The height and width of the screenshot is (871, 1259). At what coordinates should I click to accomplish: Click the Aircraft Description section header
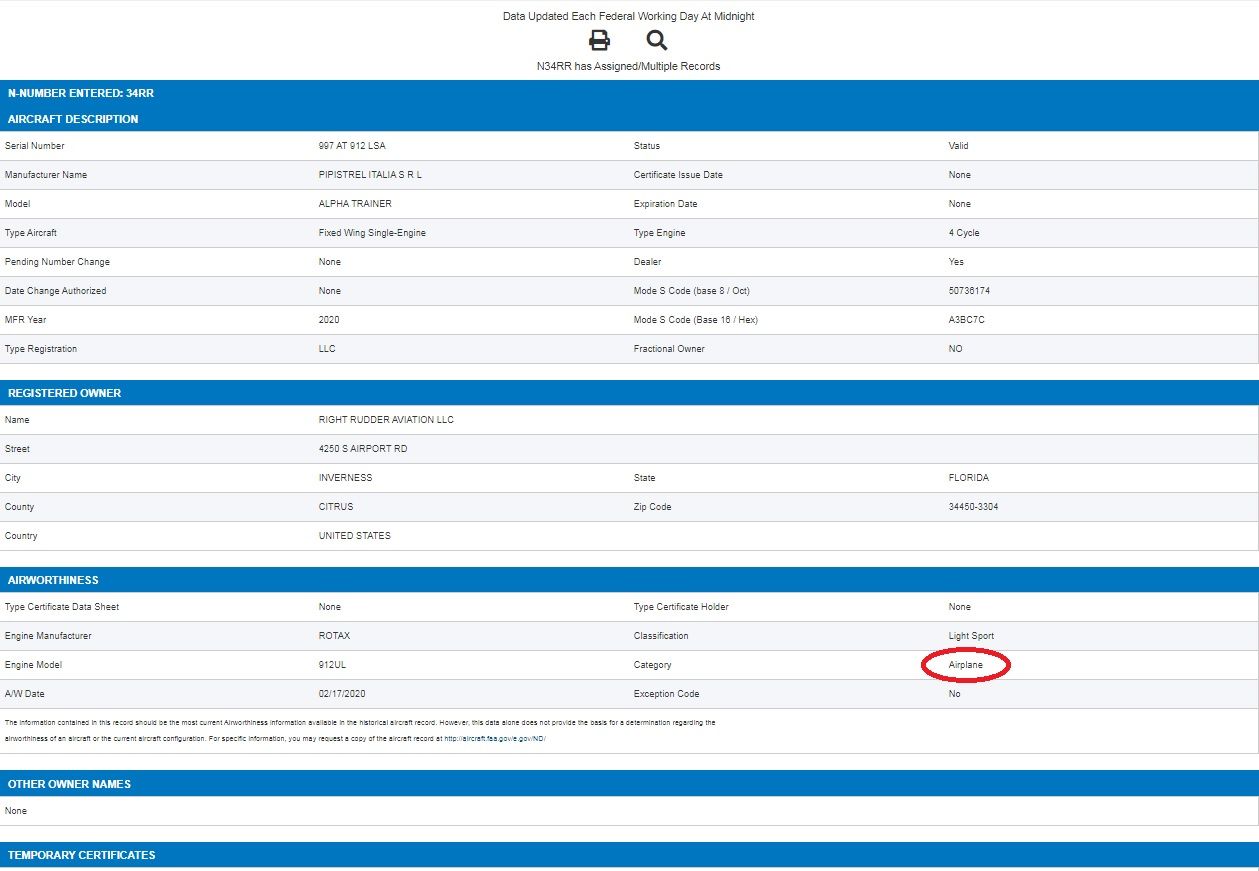click(73, 119)
